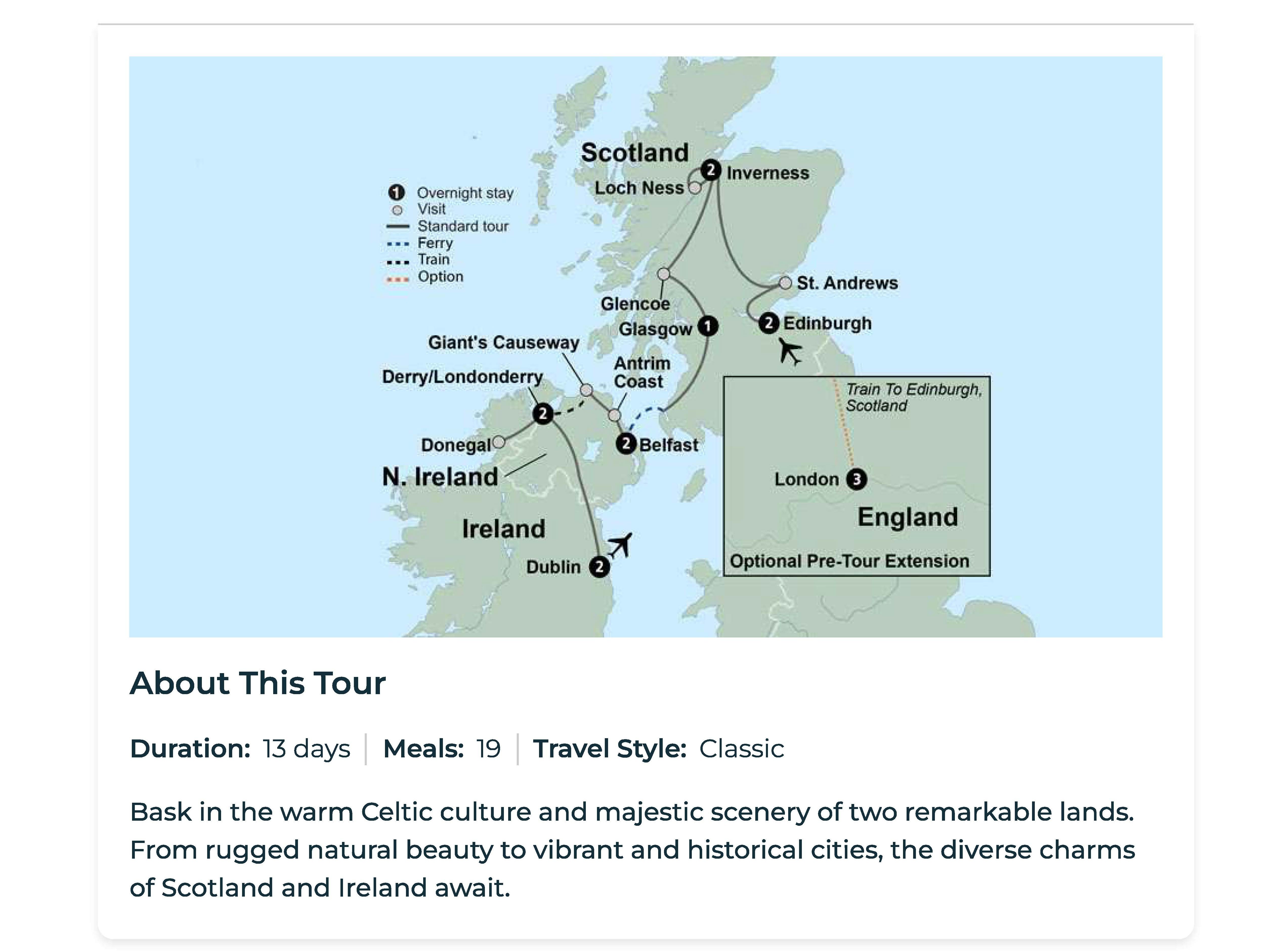Viewport: 1288px width, 951px height.
Task: Click the "Optional Pre-Tour Extension" caption
Action: pyautogui.click(x=849, y=561)
